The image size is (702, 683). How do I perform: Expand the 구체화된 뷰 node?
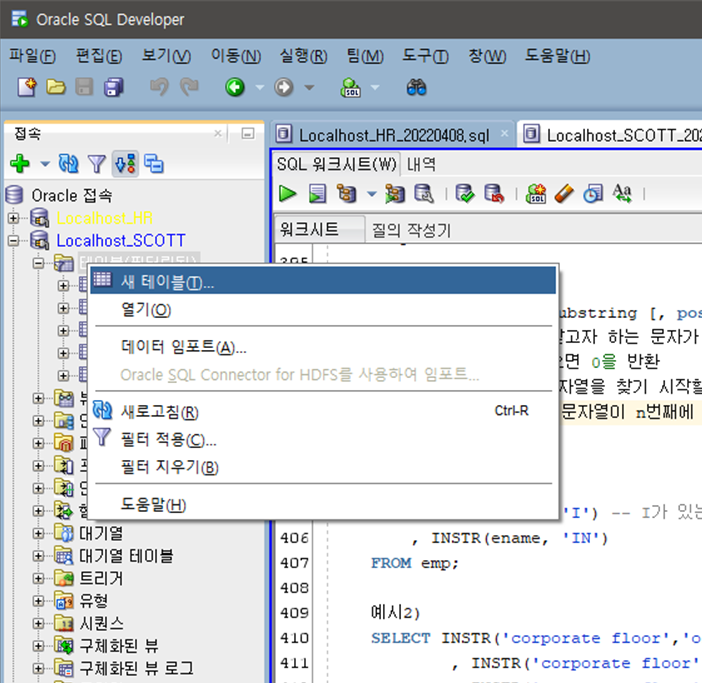(x=39, y=645)
